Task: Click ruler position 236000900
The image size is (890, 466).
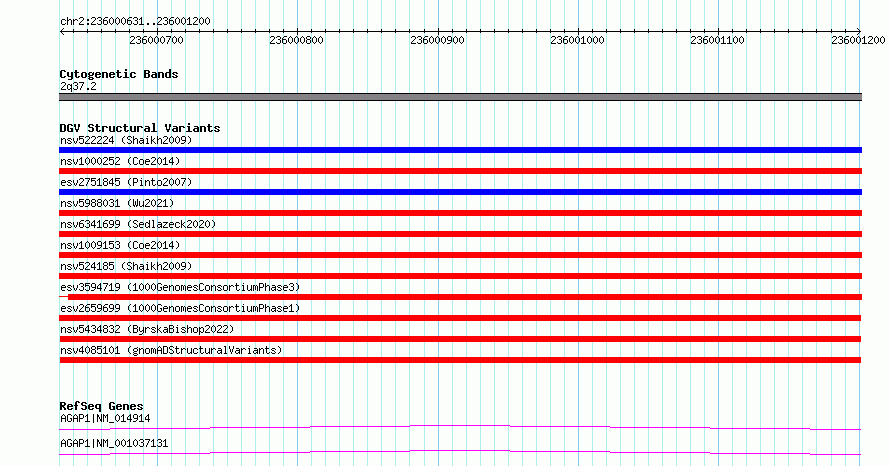Action: [x=437, y=40]
